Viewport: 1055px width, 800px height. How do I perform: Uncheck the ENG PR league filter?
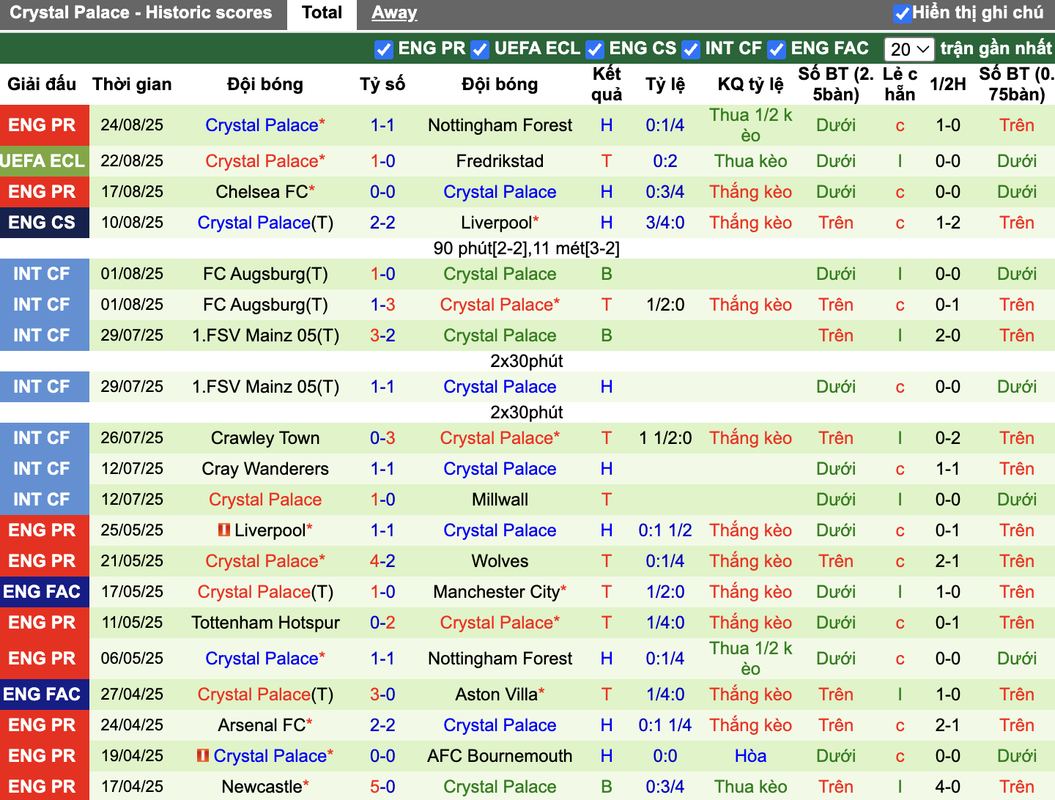click(384, 49)
